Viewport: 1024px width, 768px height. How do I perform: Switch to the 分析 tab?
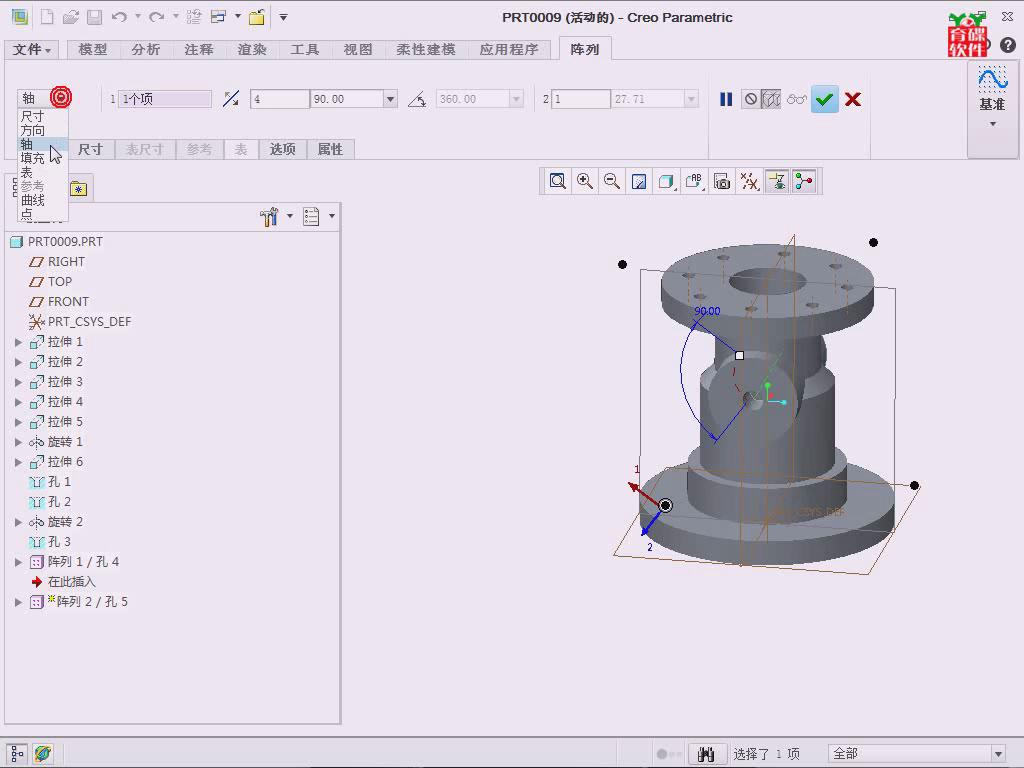145,50
